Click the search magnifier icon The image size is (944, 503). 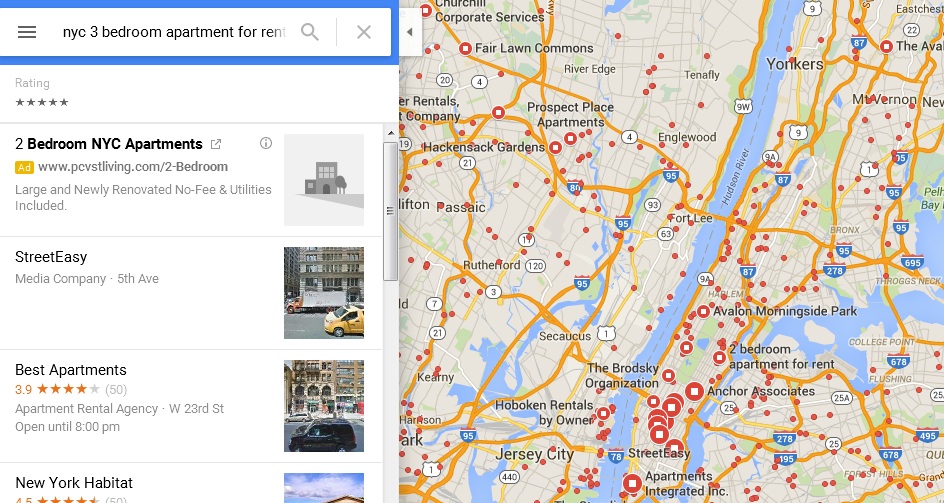pos(309,32)
